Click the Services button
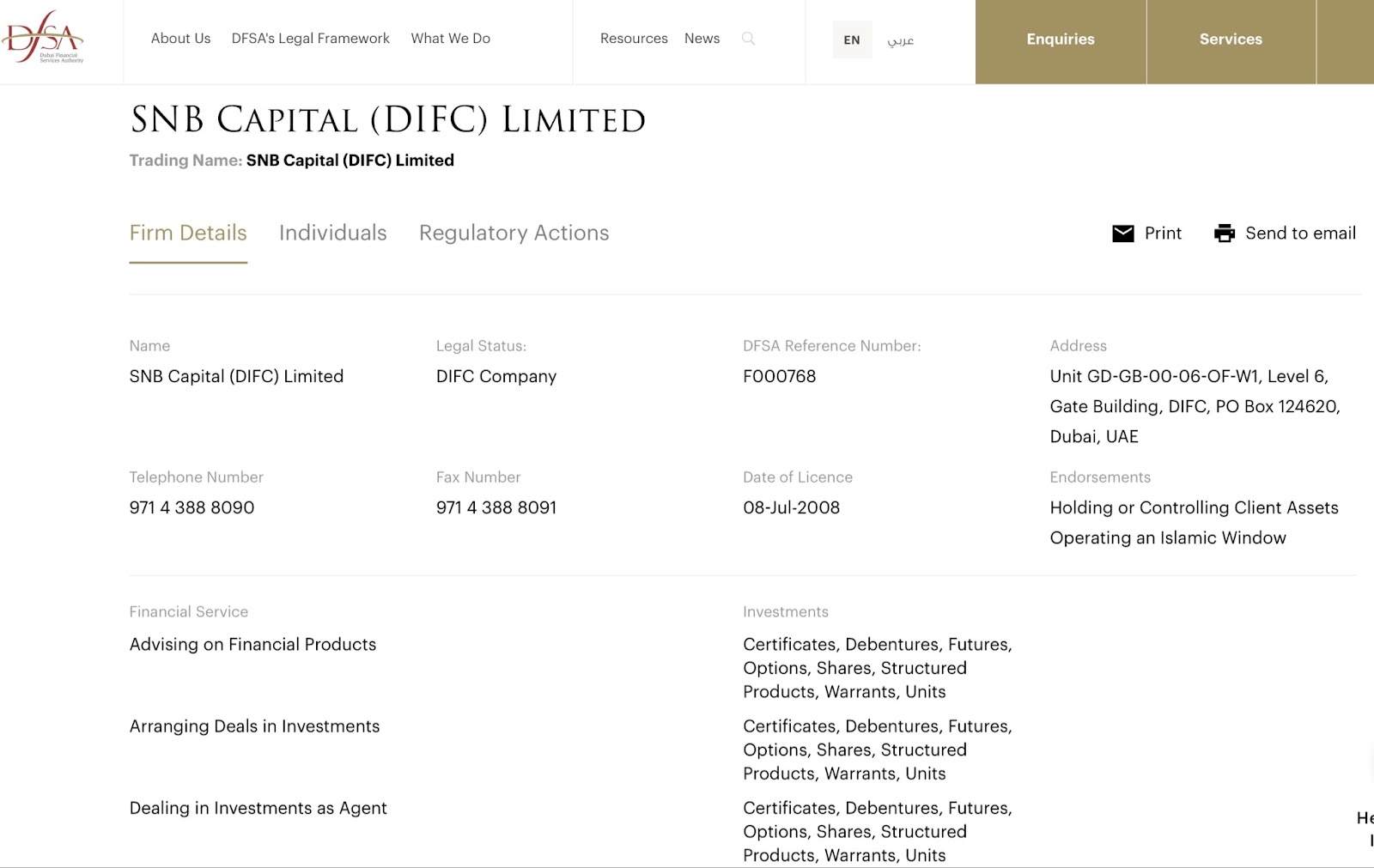Viewport: 1374px width, 868px height. click(1231, 41)
